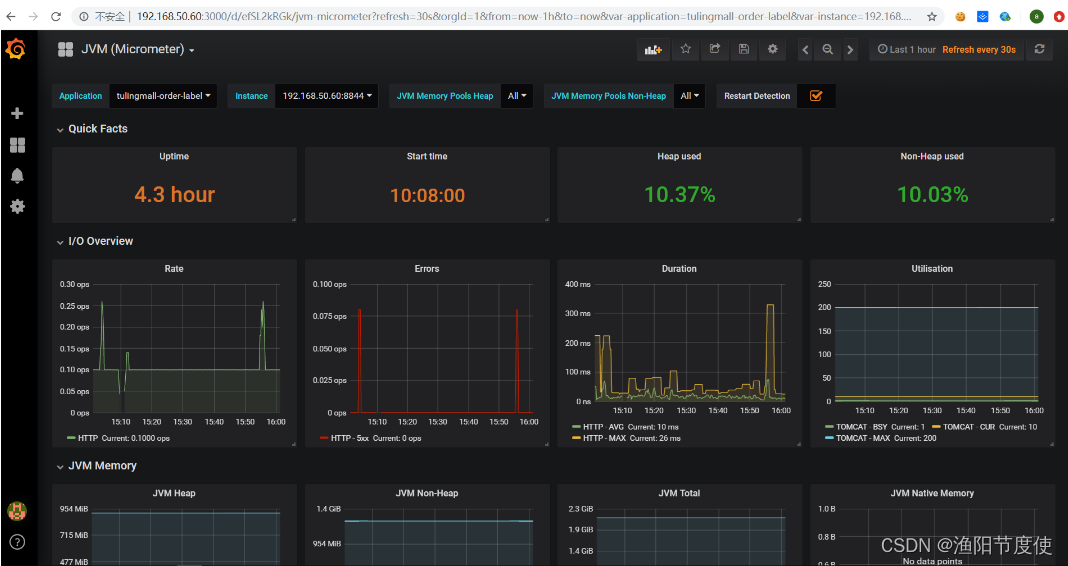1068x566 pixels.
Task: Open the Alerting bell icon
Action: (18, 176)
